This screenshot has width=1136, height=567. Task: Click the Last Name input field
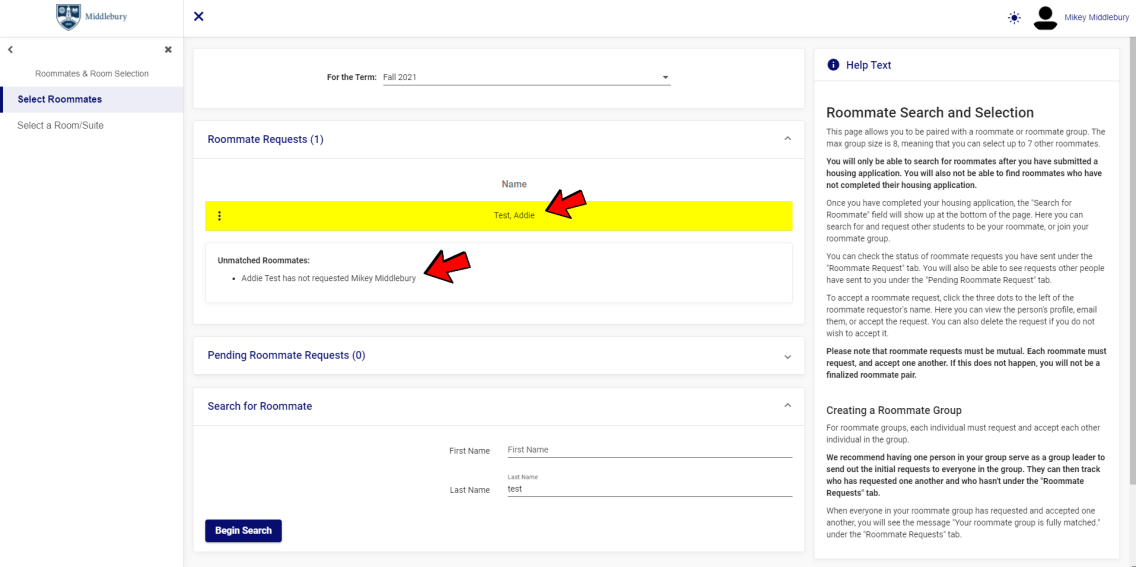pyautogui.click(x=649, y=489)
